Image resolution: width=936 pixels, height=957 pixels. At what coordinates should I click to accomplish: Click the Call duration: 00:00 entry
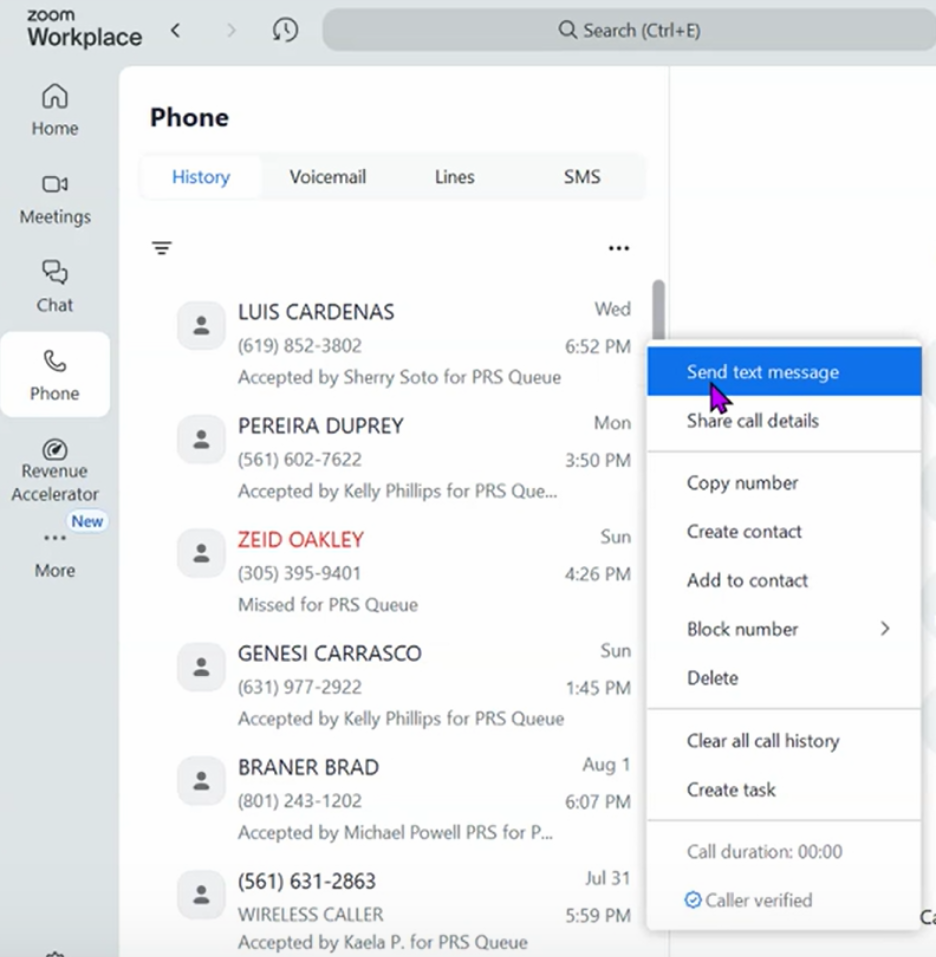765,851
